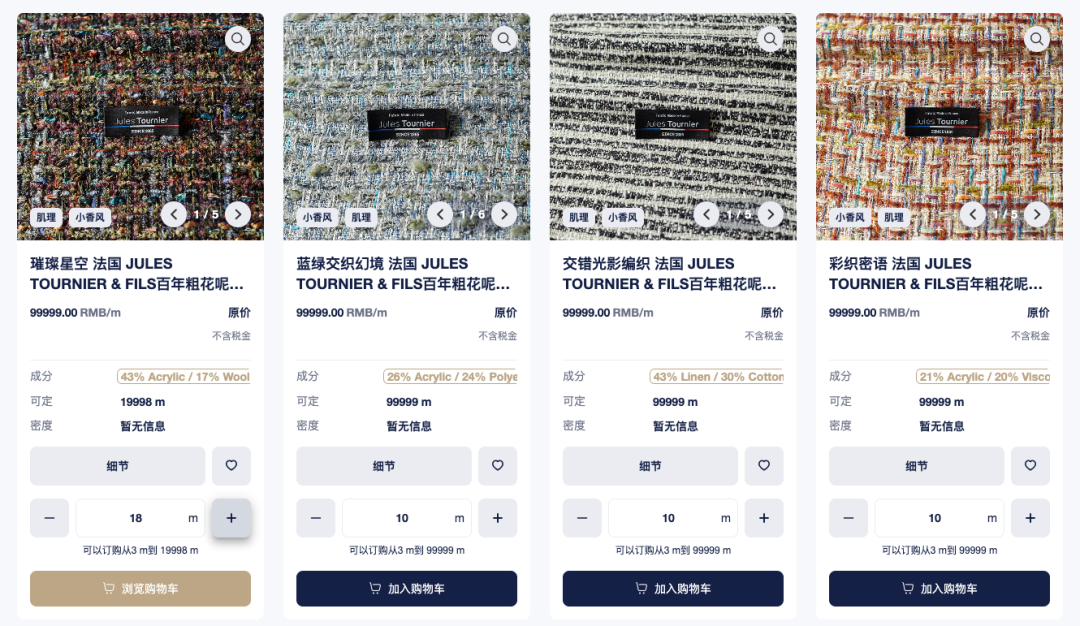Click the 小香风 tag on 蓝绿交织幻境 image
Image resolution: width=1080 pixels, height=626 pixels.
click(318, 218)
